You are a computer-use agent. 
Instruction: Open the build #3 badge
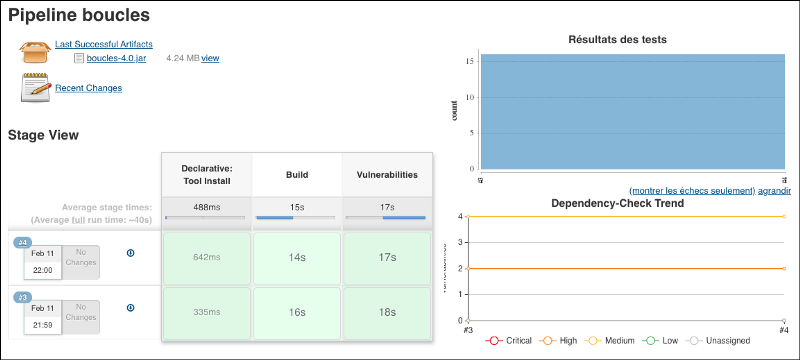(22, 297)
